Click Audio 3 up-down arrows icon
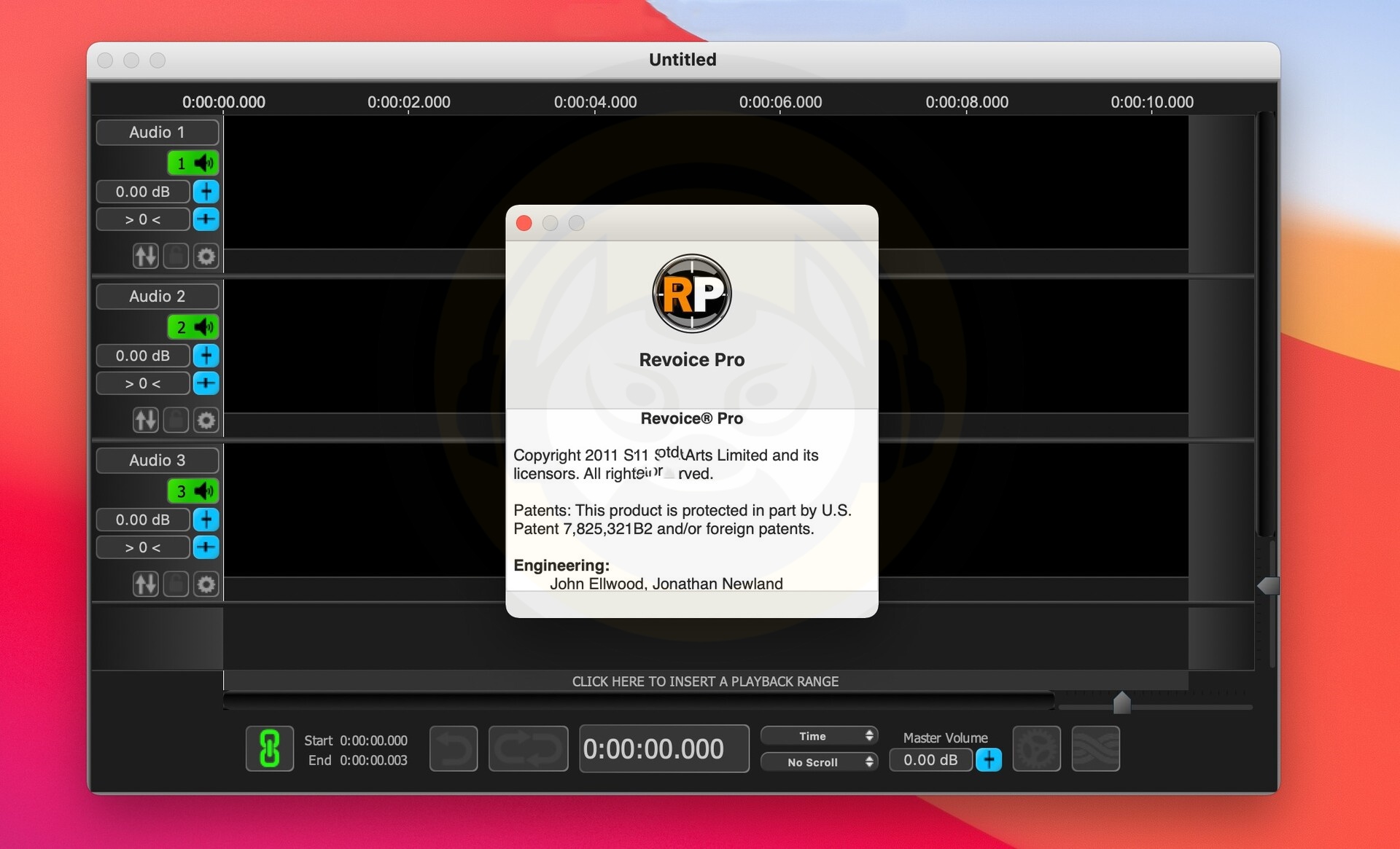 tap(146, 584)
